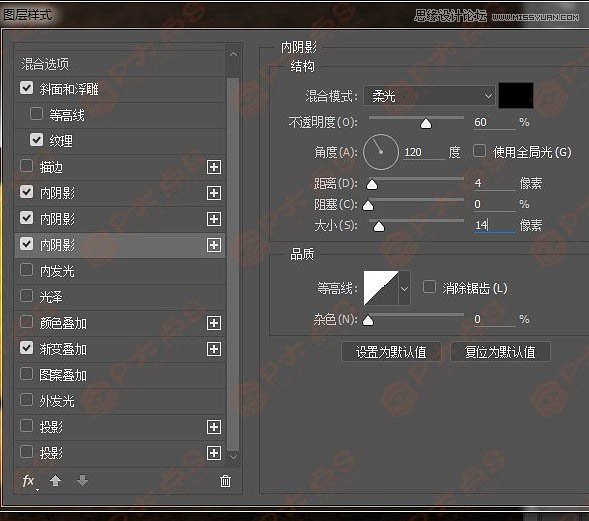This screenshot has height=521, width=589.
Task: Move the effect up with the up arrow icon
Action: point(55,480)
